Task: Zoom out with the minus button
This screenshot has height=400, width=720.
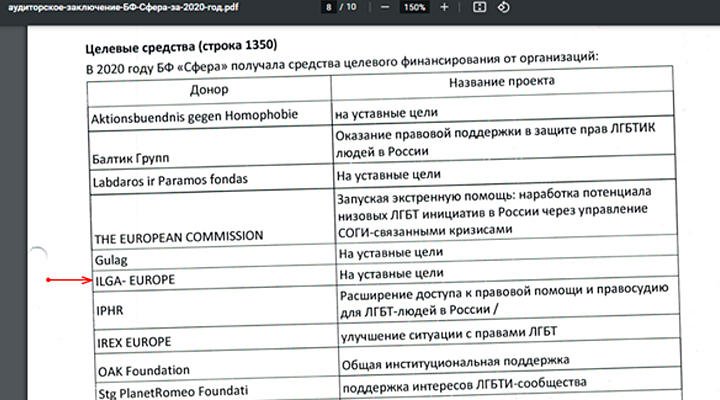Action: 385,7
